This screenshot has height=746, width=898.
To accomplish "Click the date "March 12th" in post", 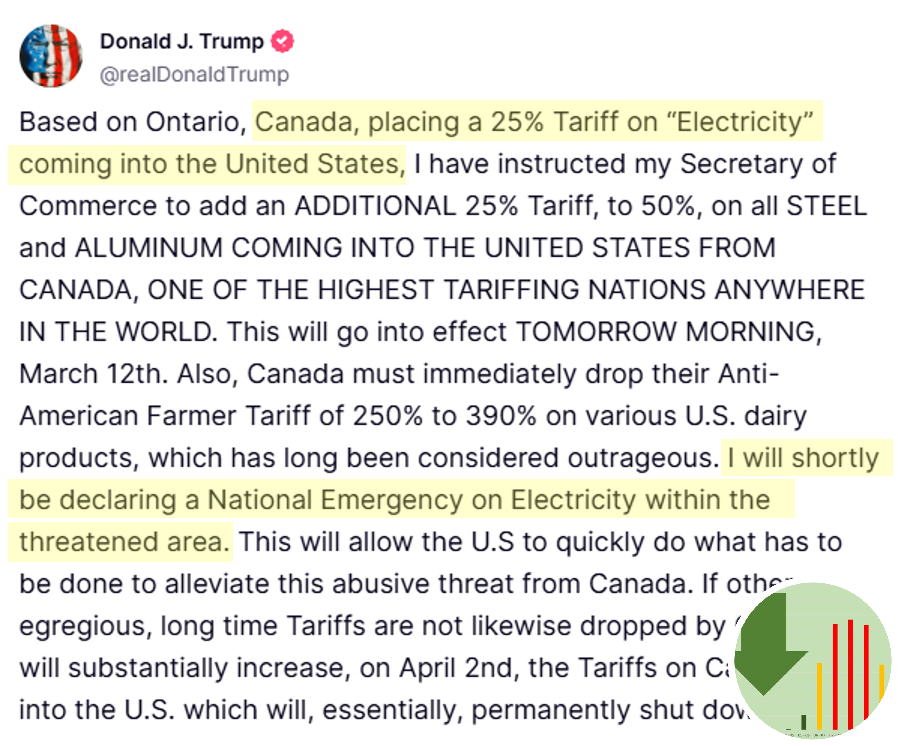I will point(90,374).
